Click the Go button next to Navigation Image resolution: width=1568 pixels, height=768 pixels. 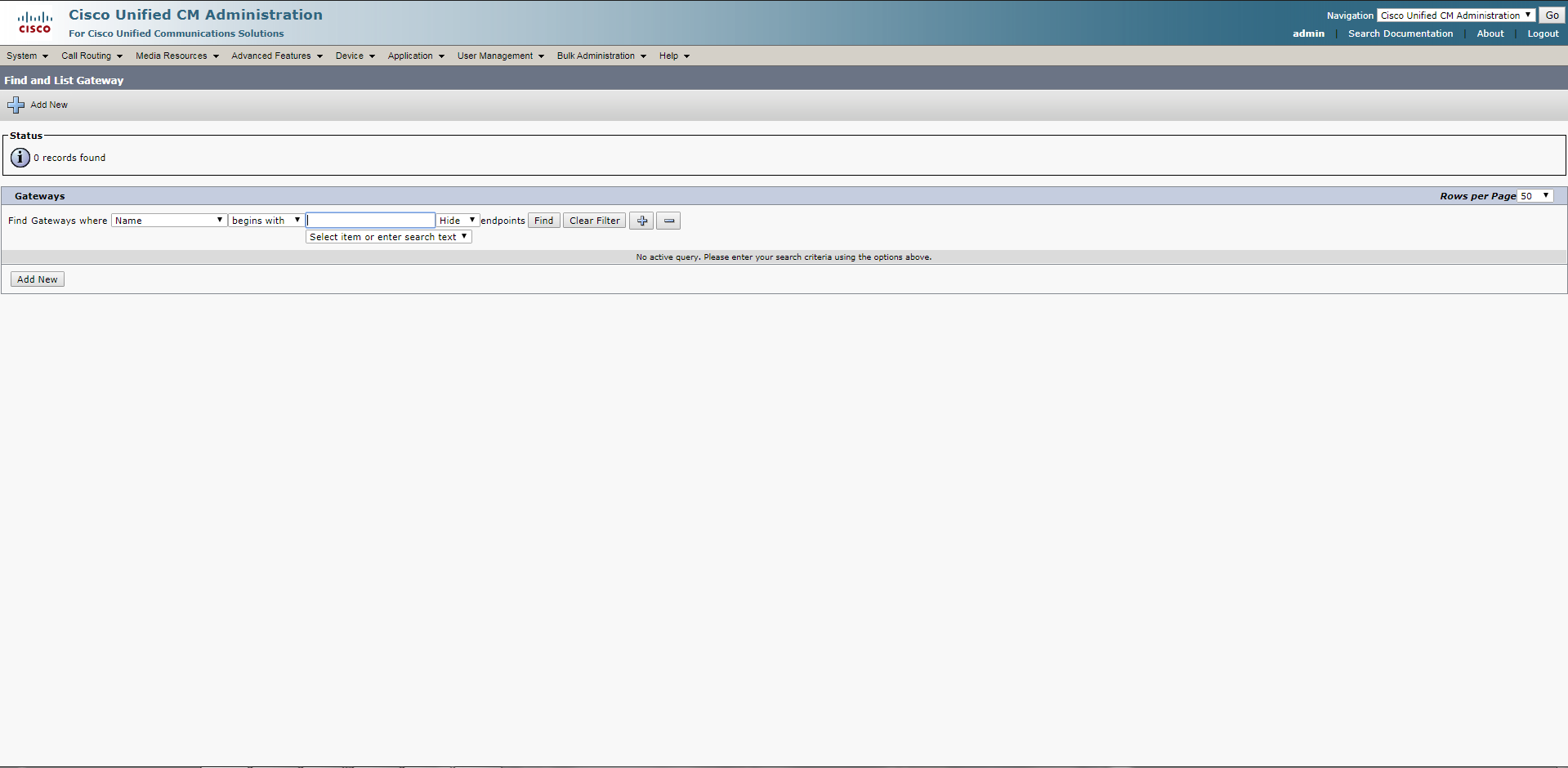point(1552,16)
